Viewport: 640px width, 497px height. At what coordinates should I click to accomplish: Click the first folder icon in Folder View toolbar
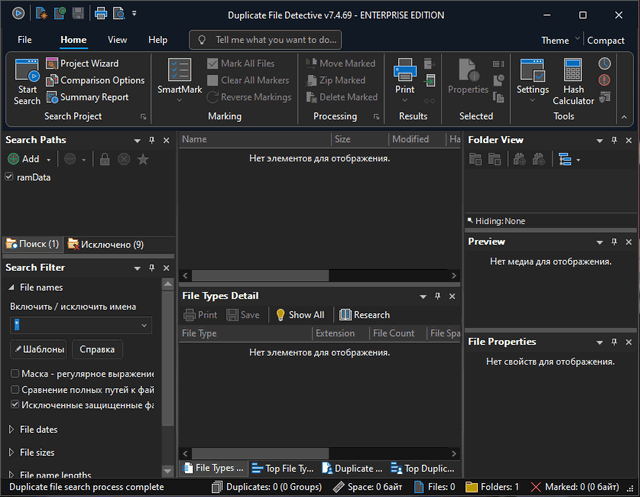(x=476, y=160)
